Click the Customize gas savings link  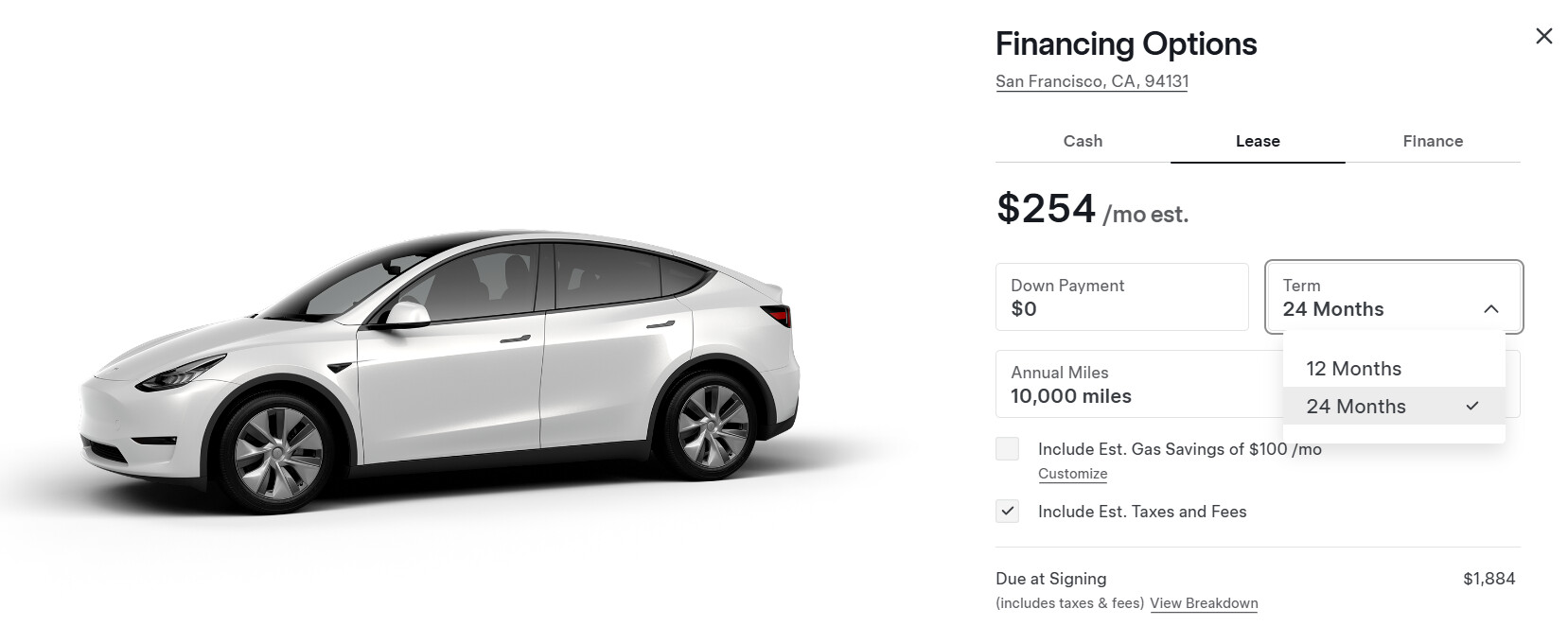[1072, 474]
